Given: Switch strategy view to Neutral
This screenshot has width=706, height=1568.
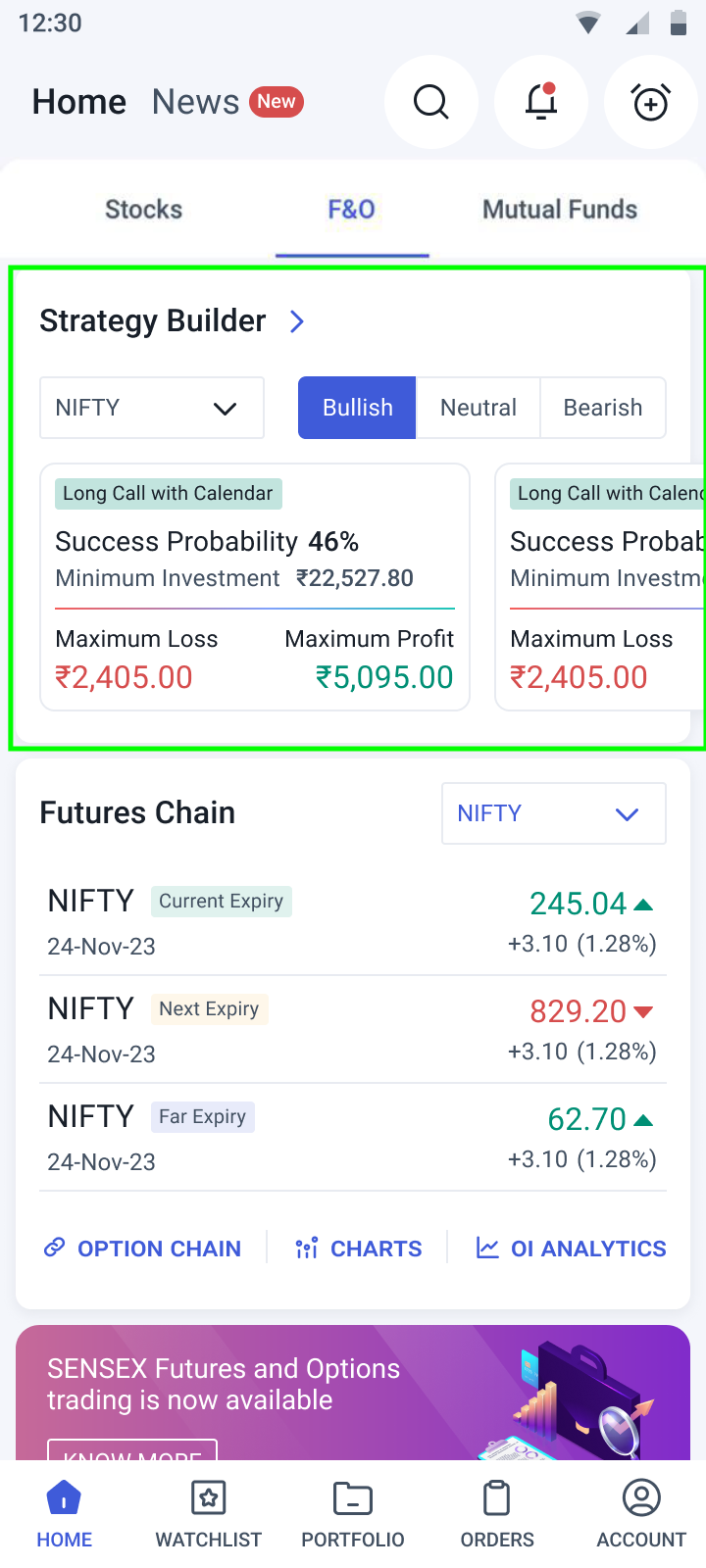Looking at the screenshot, I should point(479,408).
